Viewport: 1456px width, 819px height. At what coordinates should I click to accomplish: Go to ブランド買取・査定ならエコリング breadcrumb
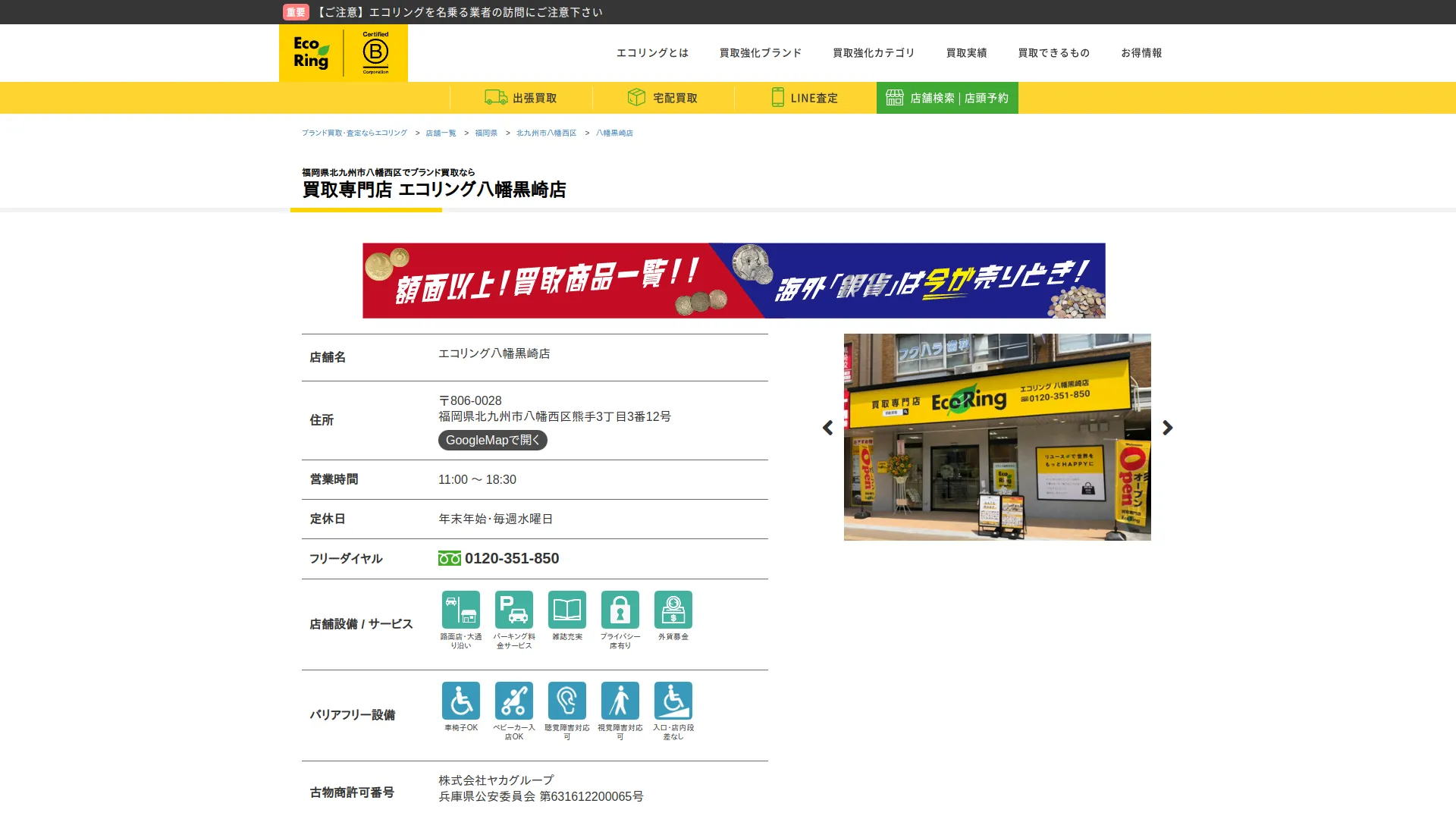[354, 133]
